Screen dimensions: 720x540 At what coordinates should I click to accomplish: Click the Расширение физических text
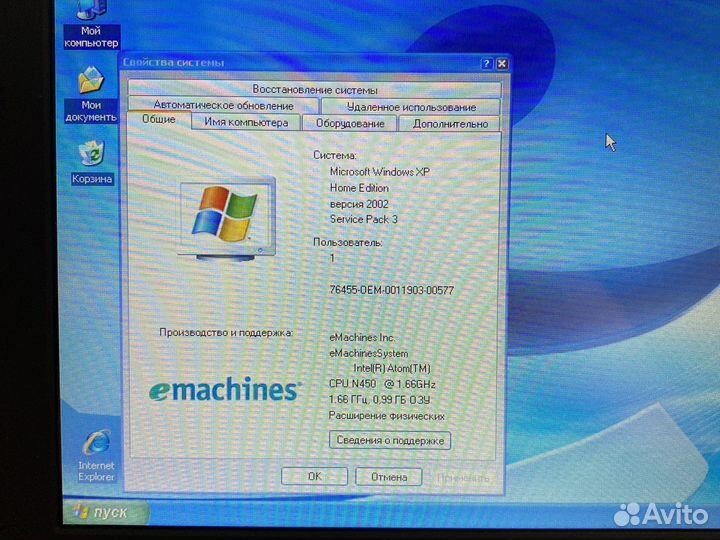click(387, 416)
